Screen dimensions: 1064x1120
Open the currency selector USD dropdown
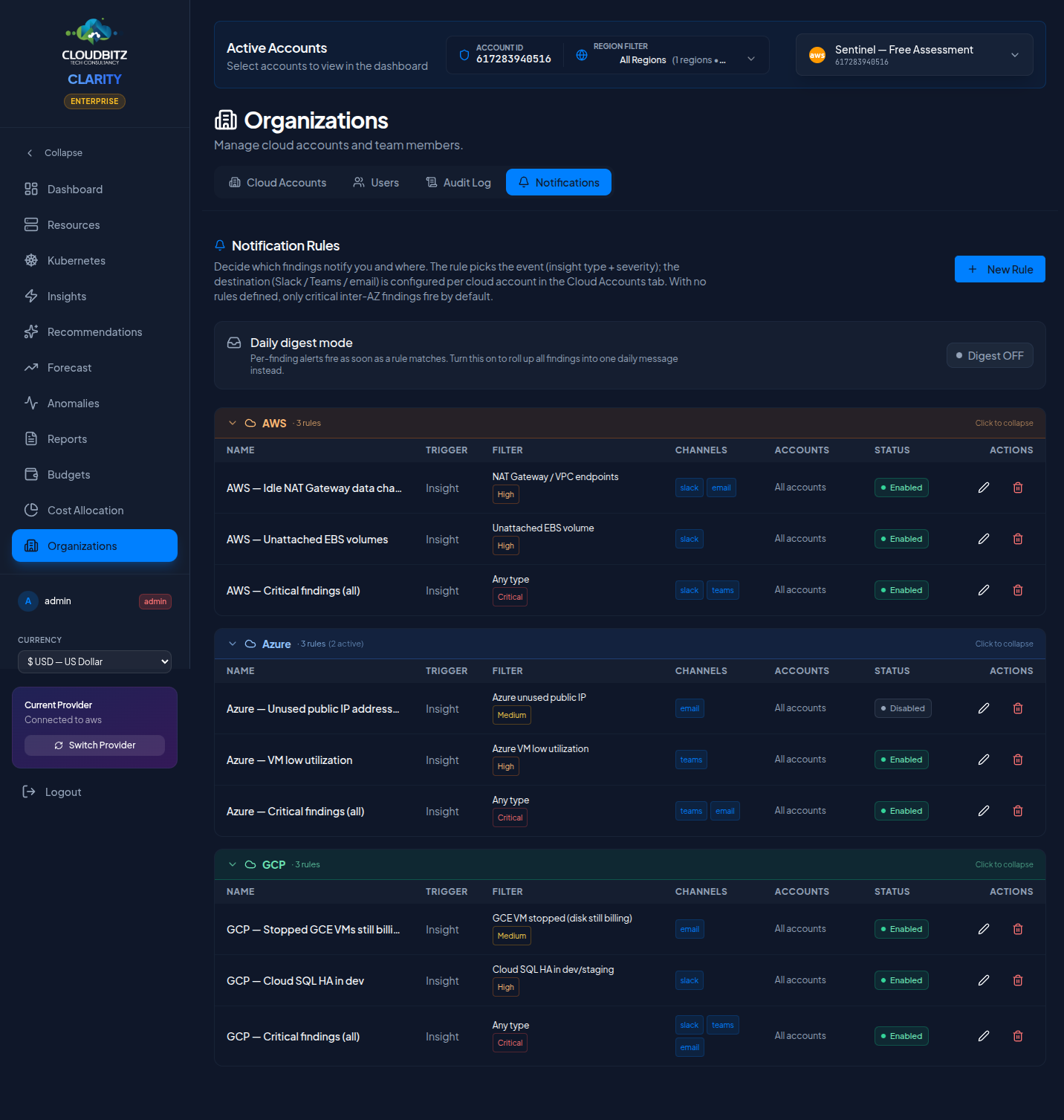pyautogui.click(x=94, y=661)
